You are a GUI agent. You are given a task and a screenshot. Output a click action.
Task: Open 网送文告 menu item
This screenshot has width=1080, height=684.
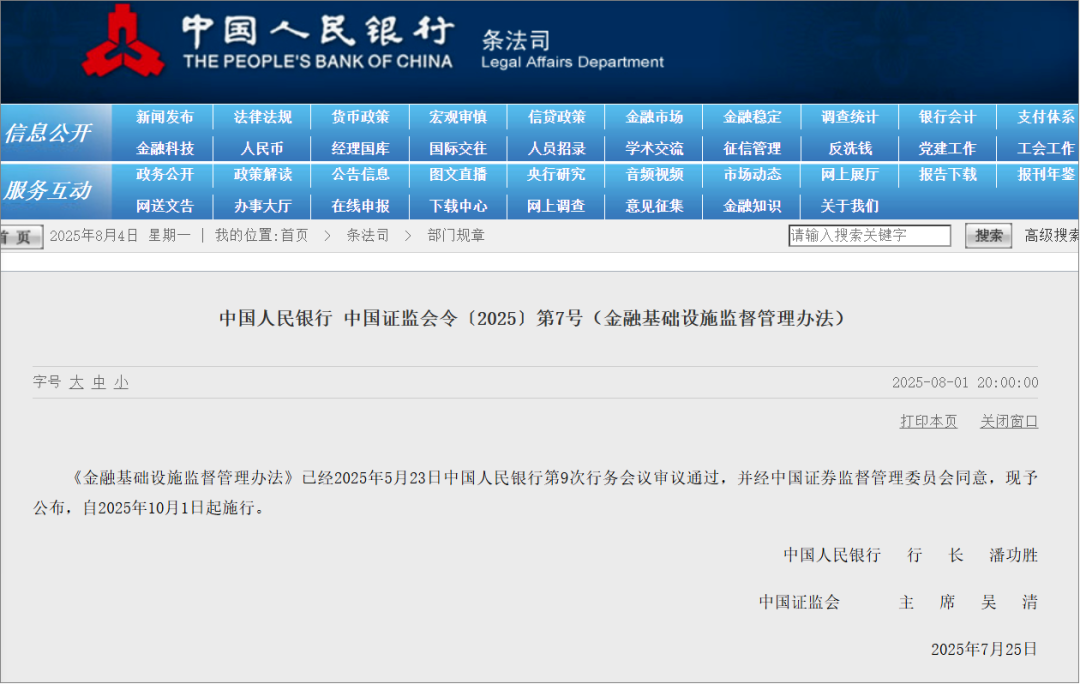point(165,206)
